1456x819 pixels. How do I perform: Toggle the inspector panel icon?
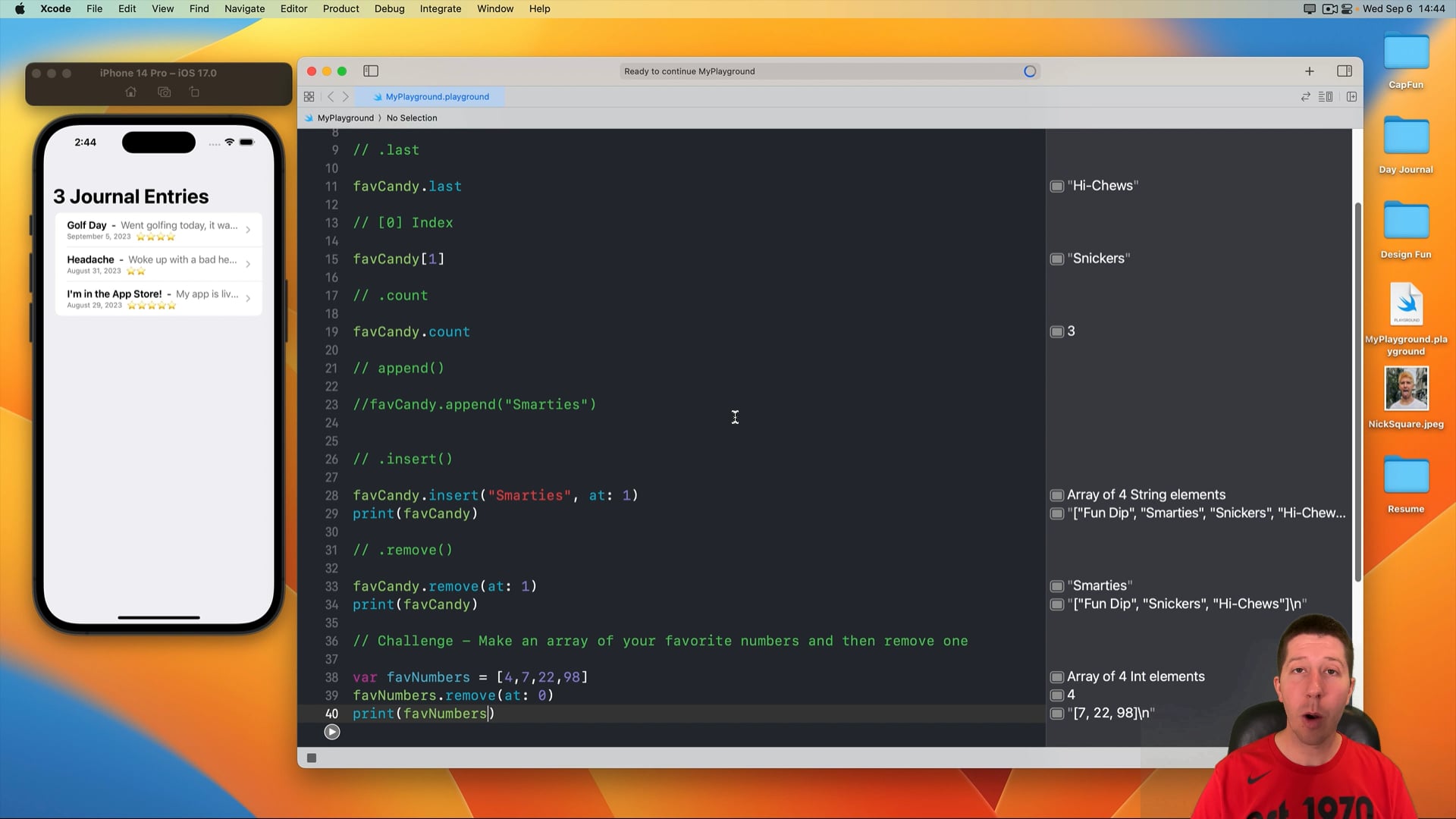[x=1345, y=71]
